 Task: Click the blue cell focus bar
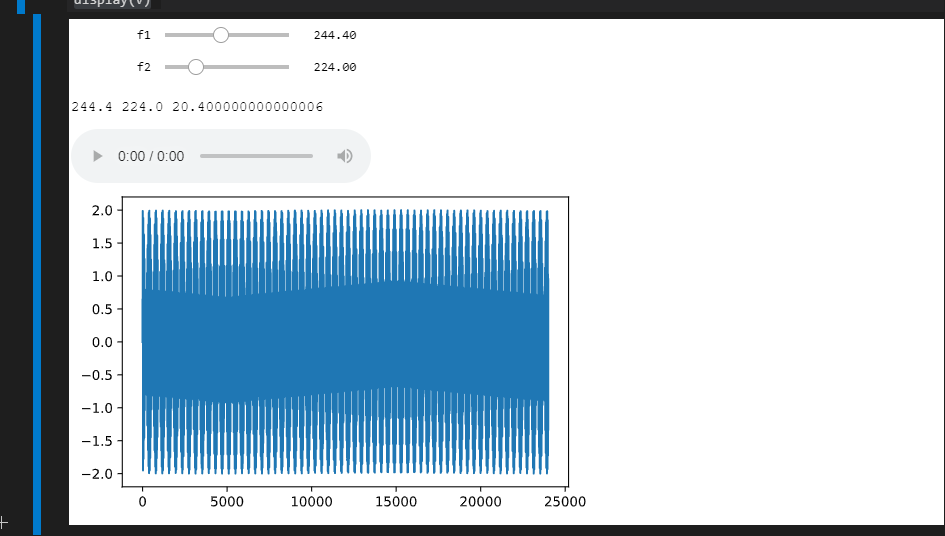[37, 274]
